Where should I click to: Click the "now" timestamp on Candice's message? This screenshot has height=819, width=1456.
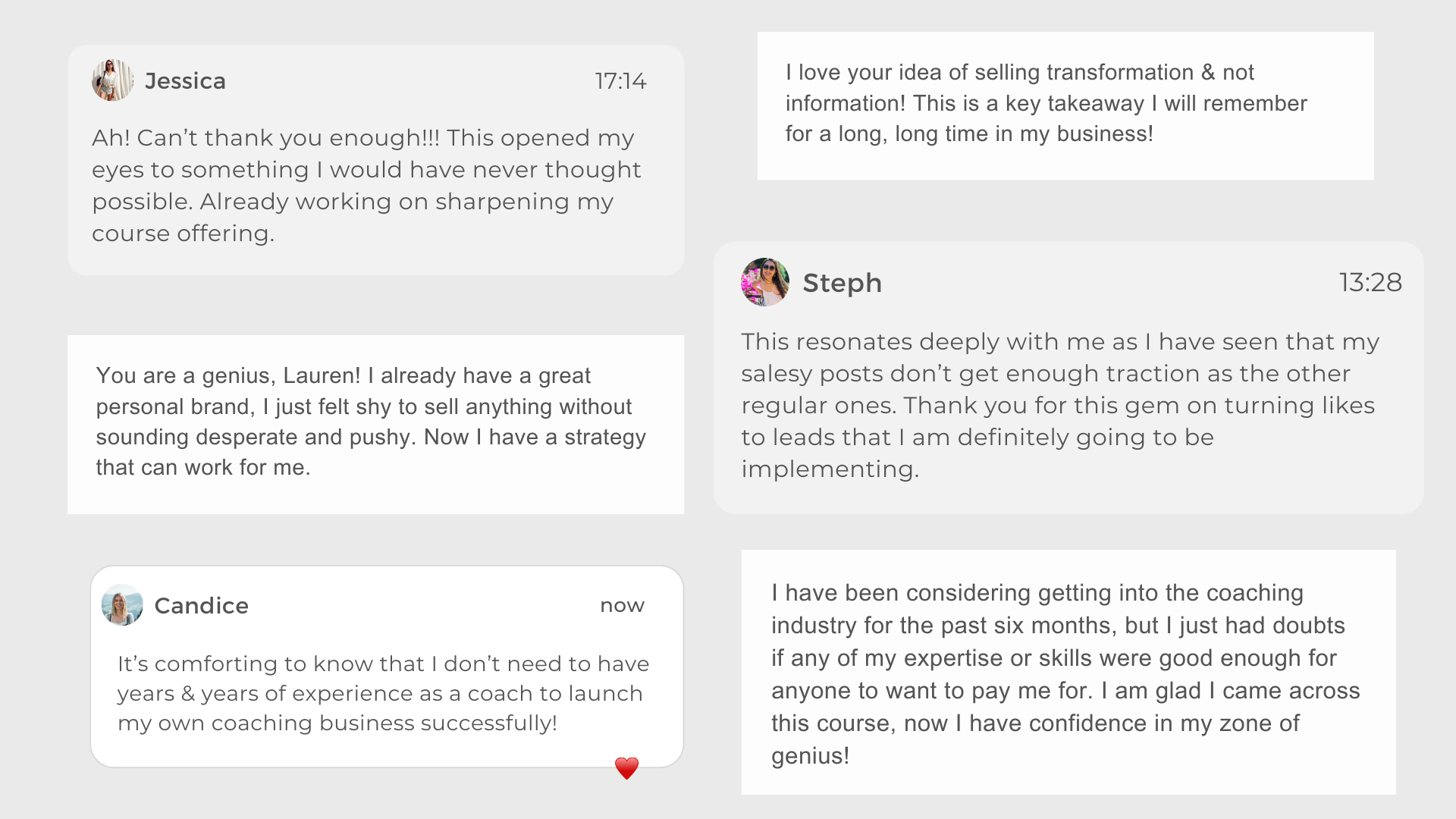click(622, 606)
